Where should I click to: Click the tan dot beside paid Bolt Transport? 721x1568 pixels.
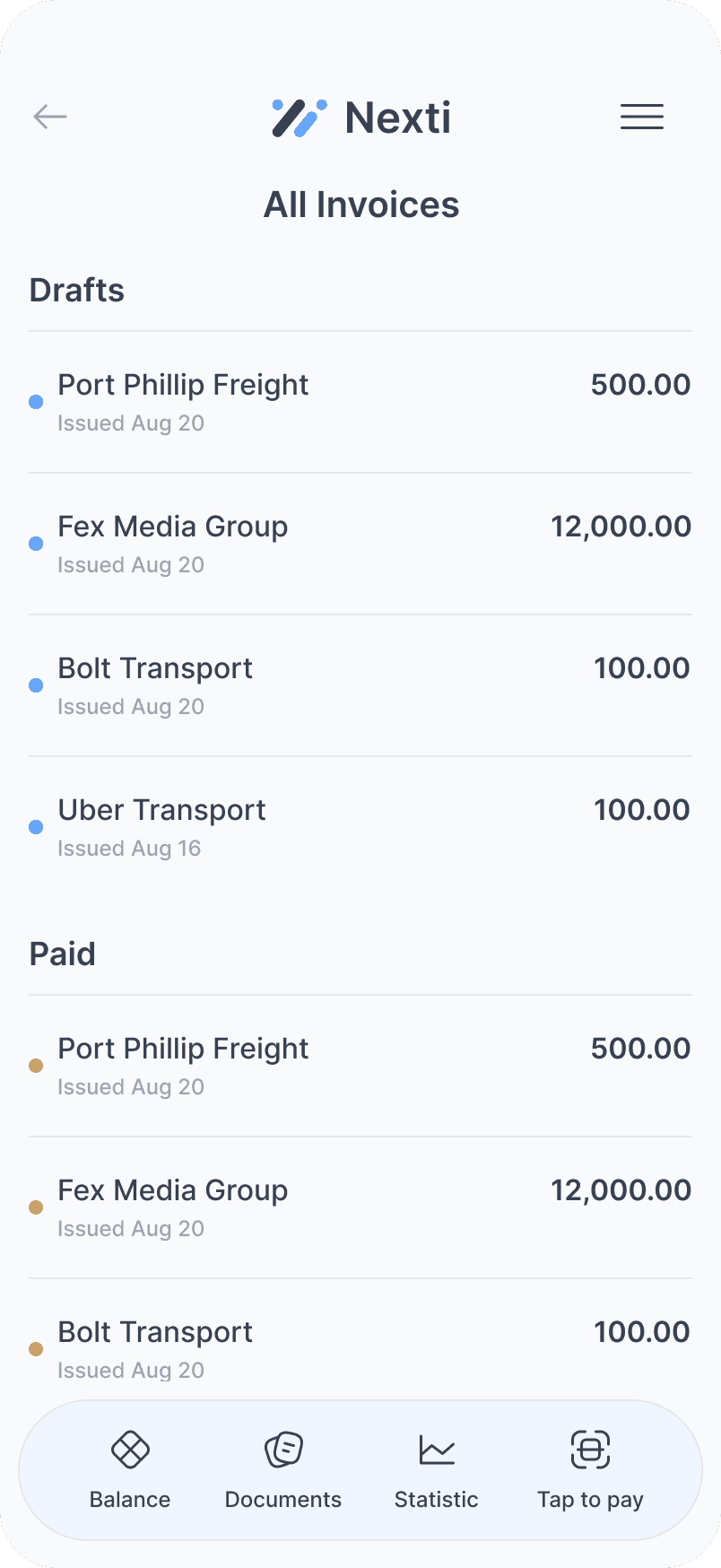tap(36, 1349)
